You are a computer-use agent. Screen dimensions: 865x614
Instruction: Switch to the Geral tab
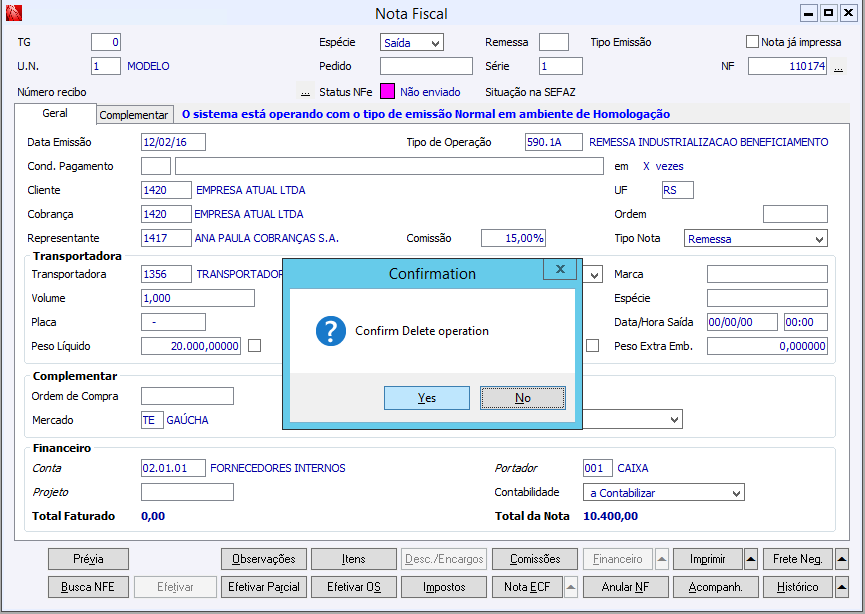[x=55, y=113]
